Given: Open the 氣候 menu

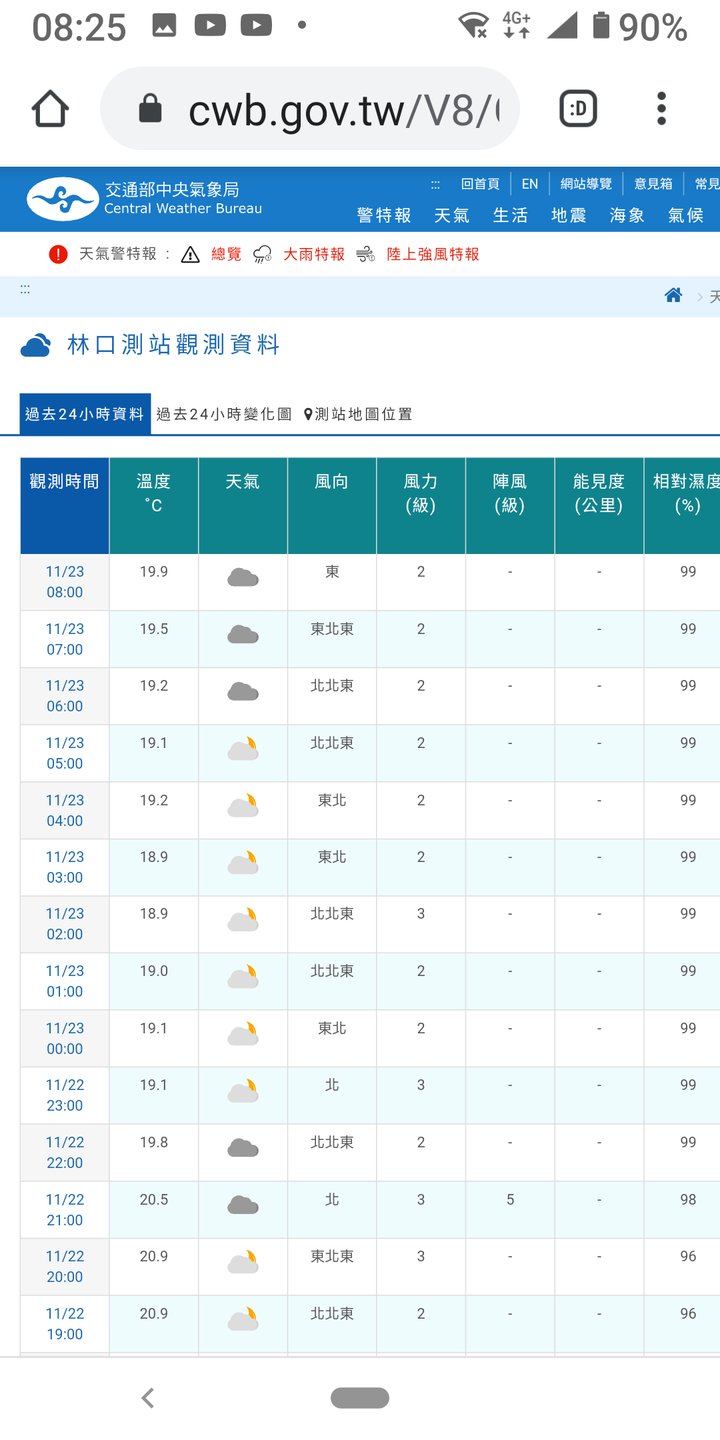Looking at the screenshot, I should coord(686,215).
